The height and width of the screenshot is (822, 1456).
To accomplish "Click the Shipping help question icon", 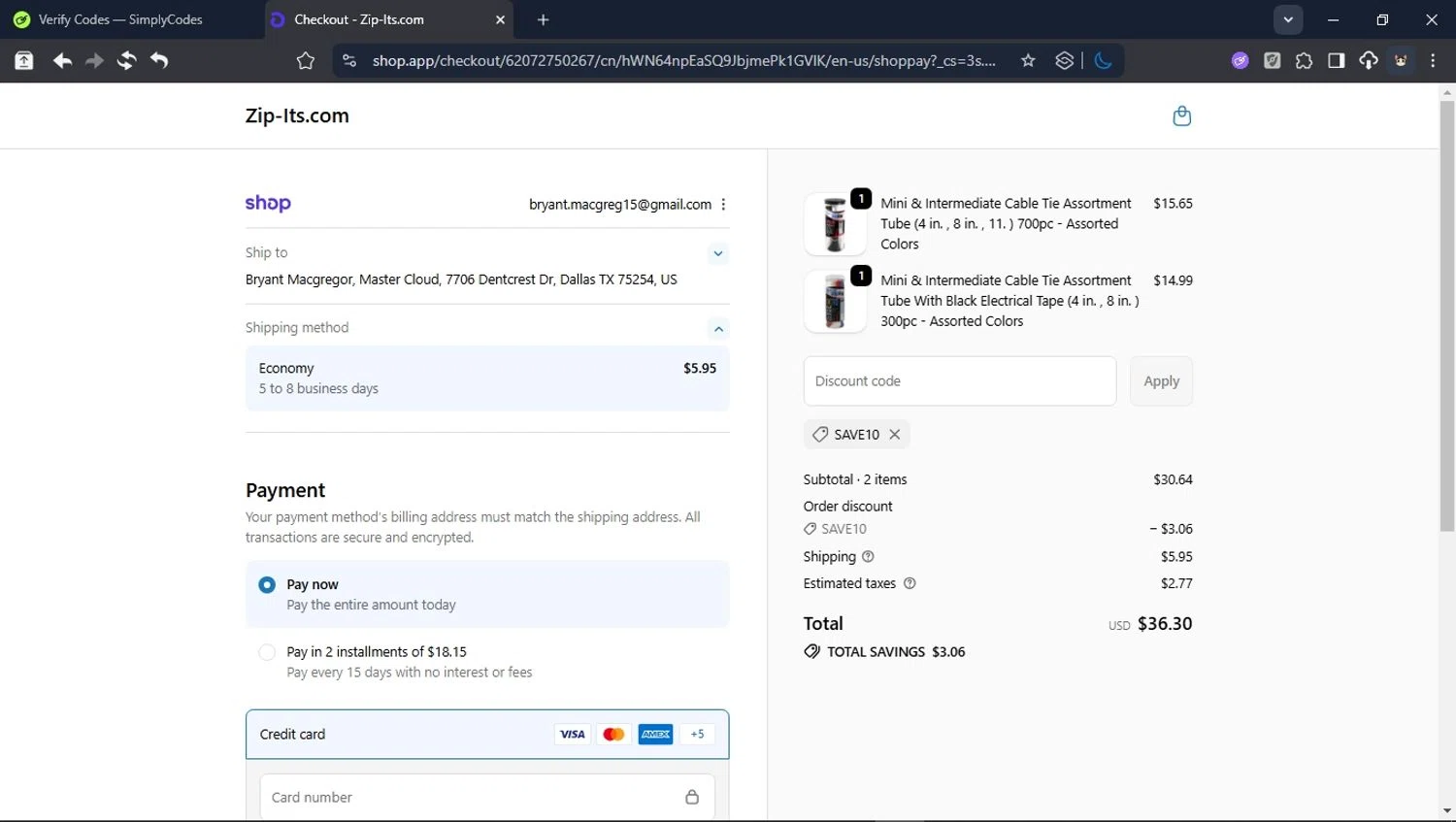I will click(x=868, y=557).
